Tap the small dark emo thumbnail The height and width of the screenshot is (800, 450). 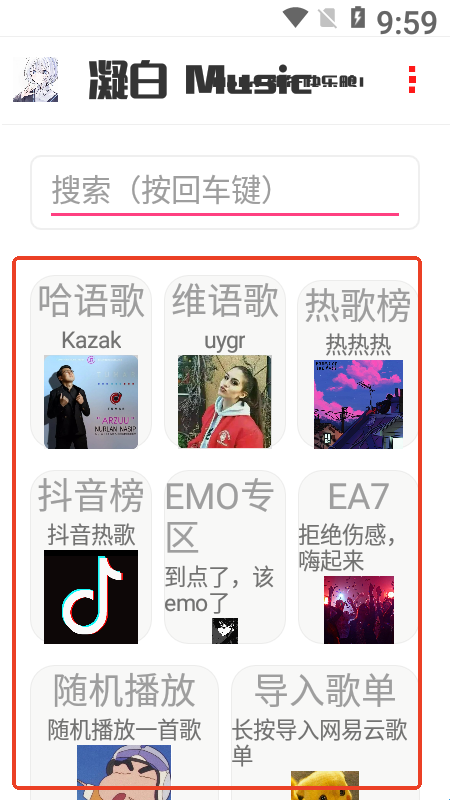[225, 631]
